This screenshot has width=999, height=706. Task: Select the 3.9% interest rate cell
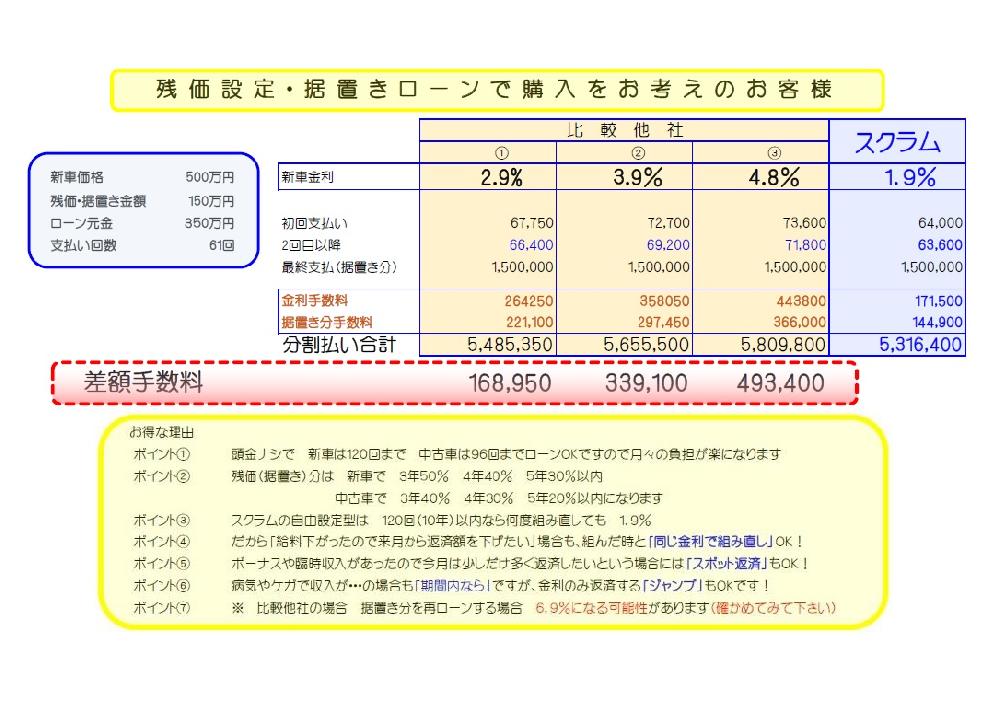(638, 177)
